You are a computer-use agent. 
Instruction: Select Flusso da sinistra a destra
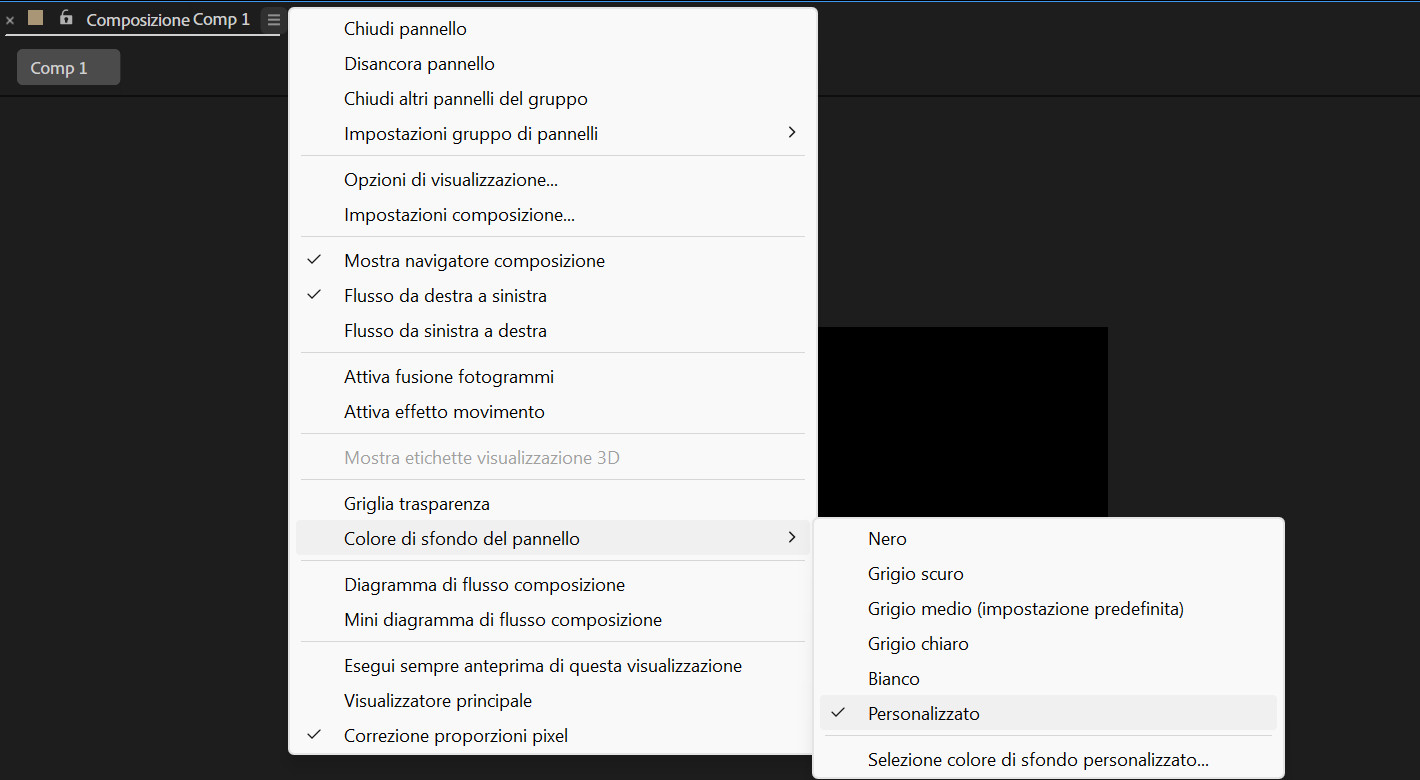click(445, 331)
